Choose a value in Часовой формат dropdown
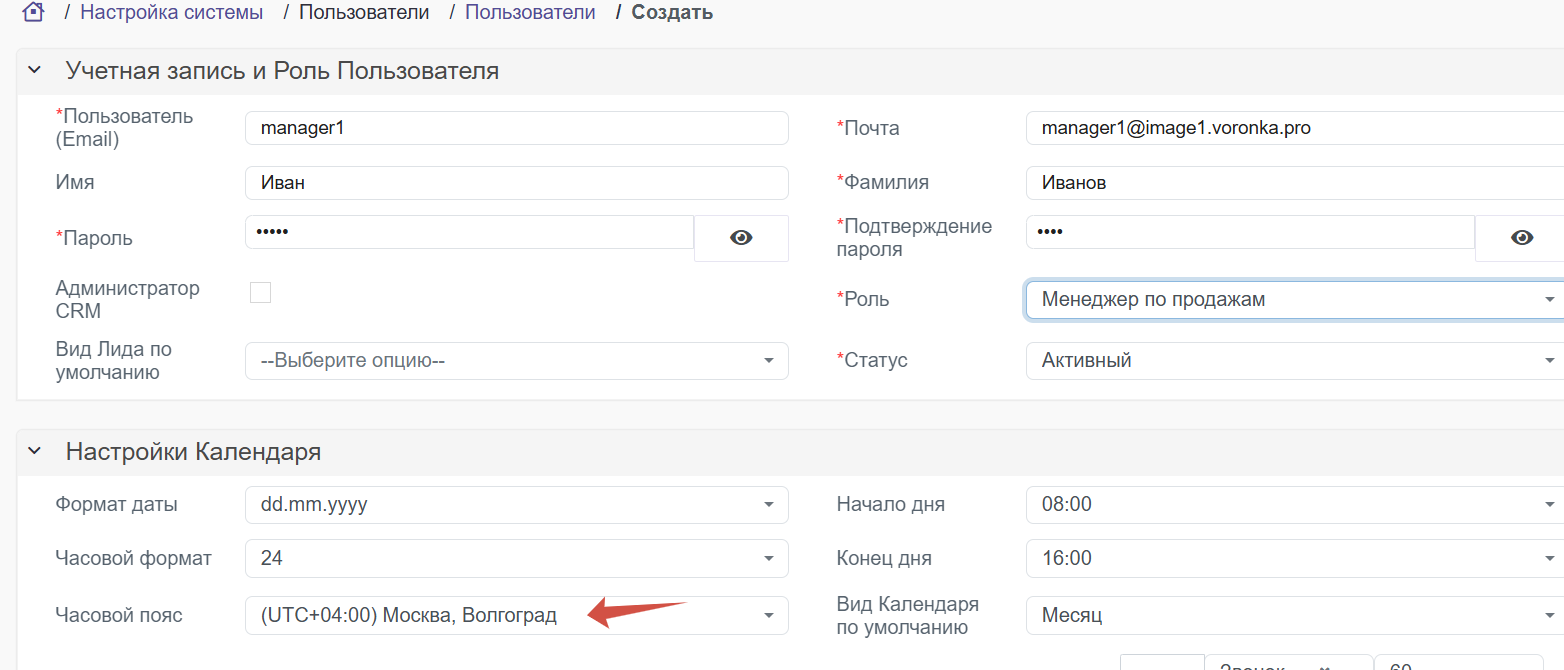The height and width of the screenshot is (670, 1564). [516, 559]
